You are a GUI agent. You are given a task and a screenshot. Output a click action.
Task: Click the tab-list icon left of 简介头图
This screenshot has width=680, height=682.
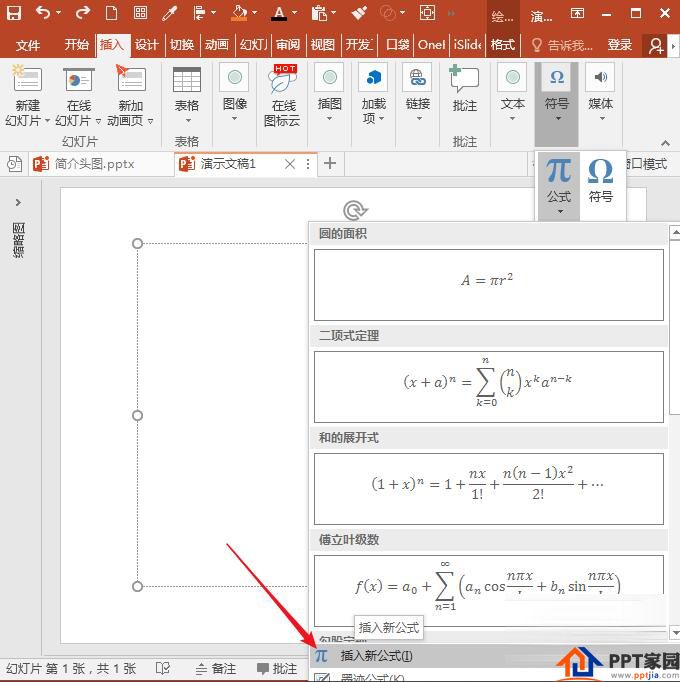click(14, 164)
